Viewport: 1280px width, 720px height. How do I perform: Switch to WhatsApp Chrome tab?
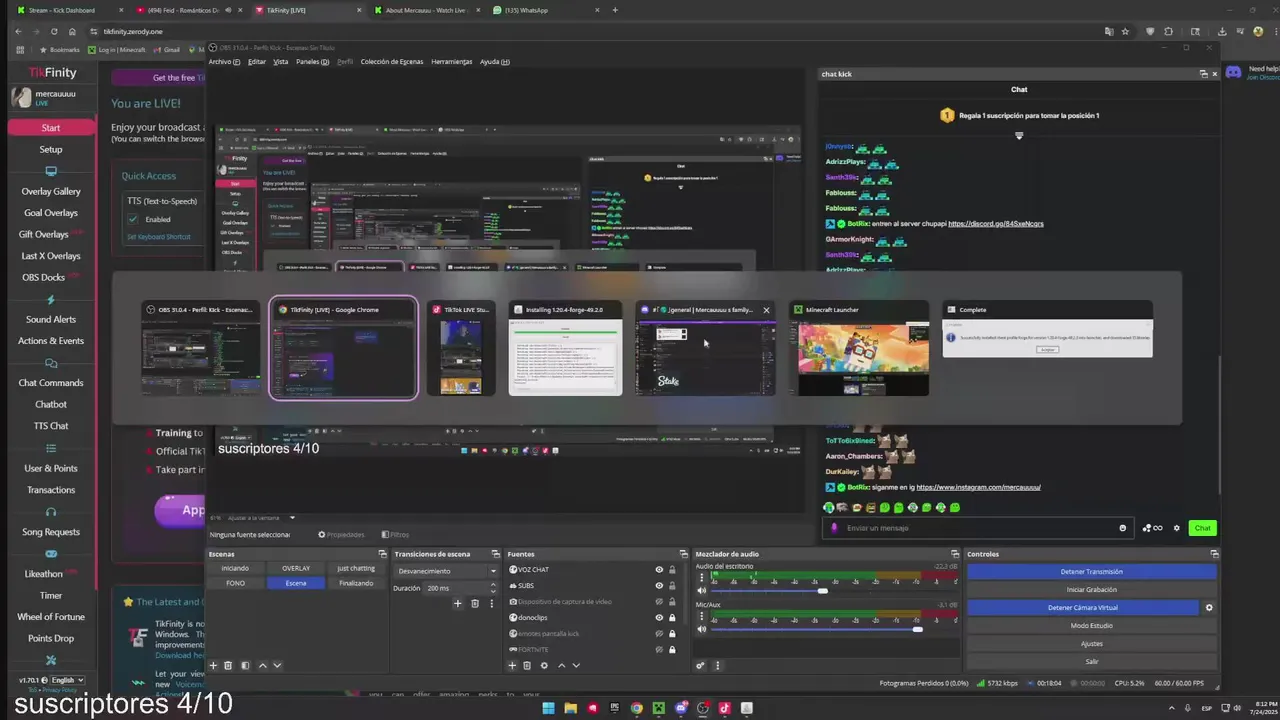point(545,10)
